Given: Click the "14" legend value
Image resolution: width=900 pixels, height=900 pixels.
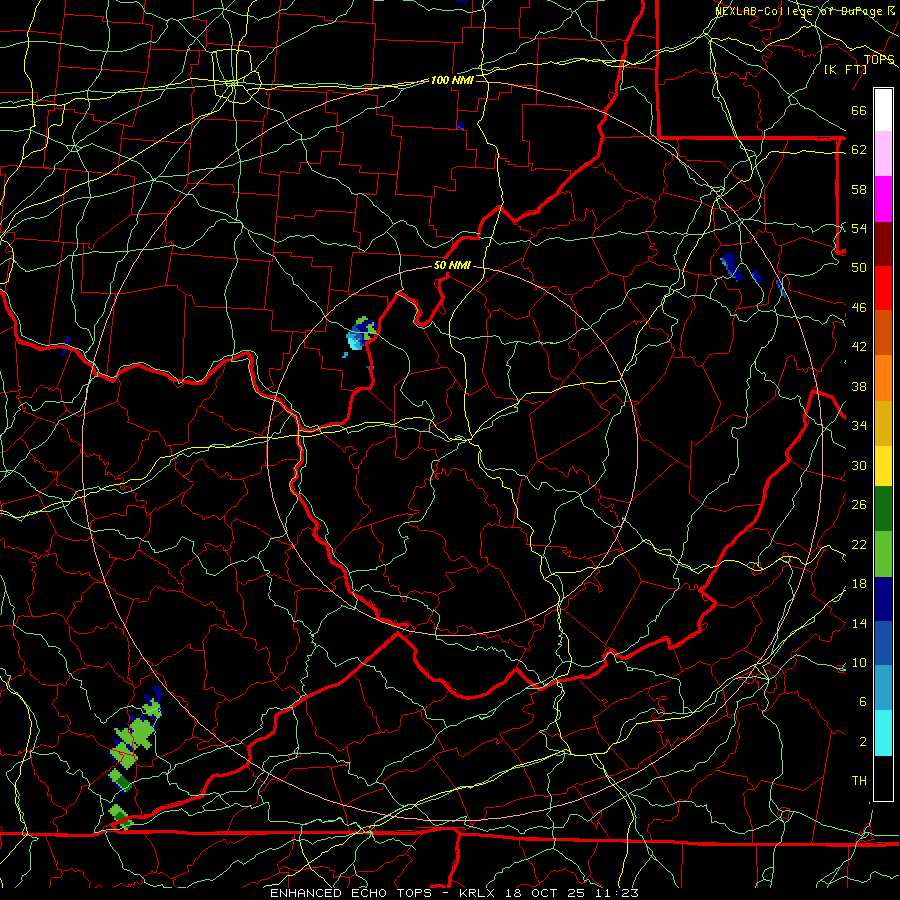Looking at the screenshot, I should tap(859, 623).
